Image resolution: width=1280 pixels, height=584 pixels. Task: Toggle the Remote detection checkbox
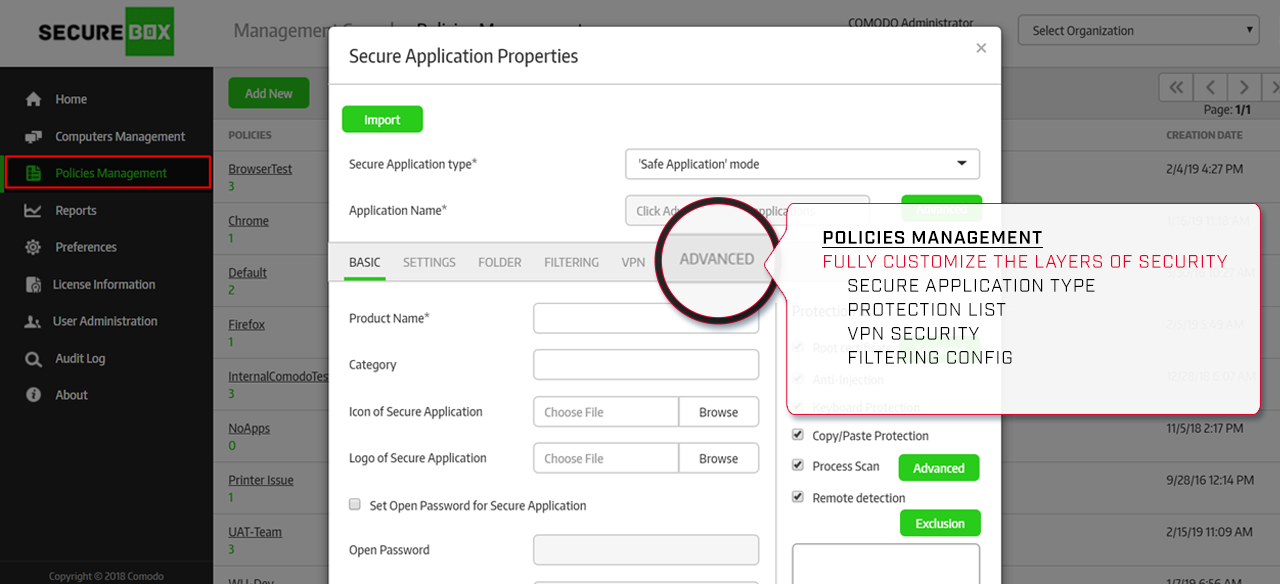798,496
